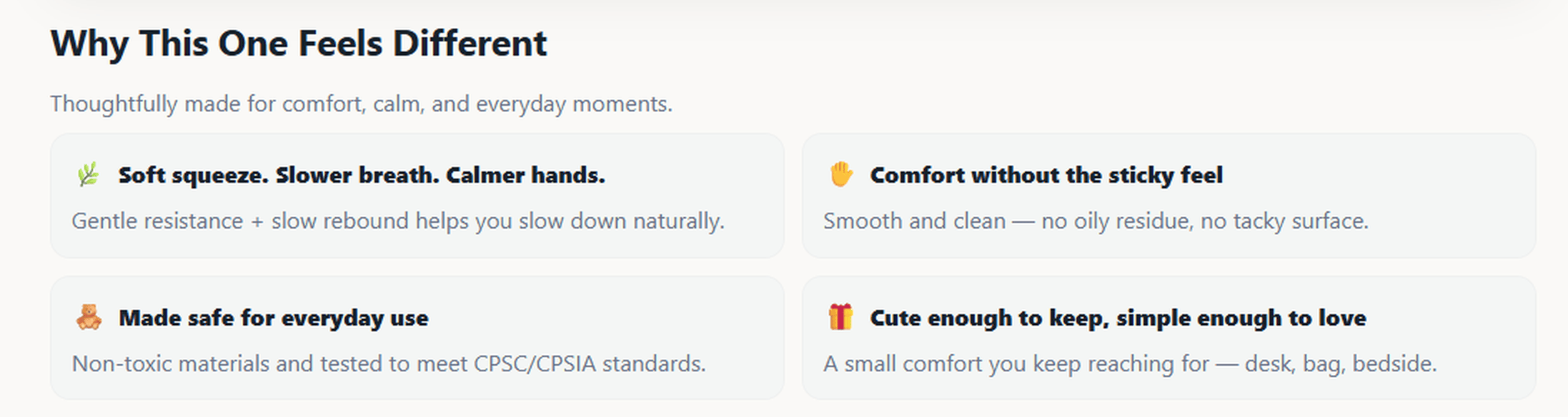Click the green leaf sprig icon
The height and width of the screenshot is (417, 1568).
tap(89, 175)
